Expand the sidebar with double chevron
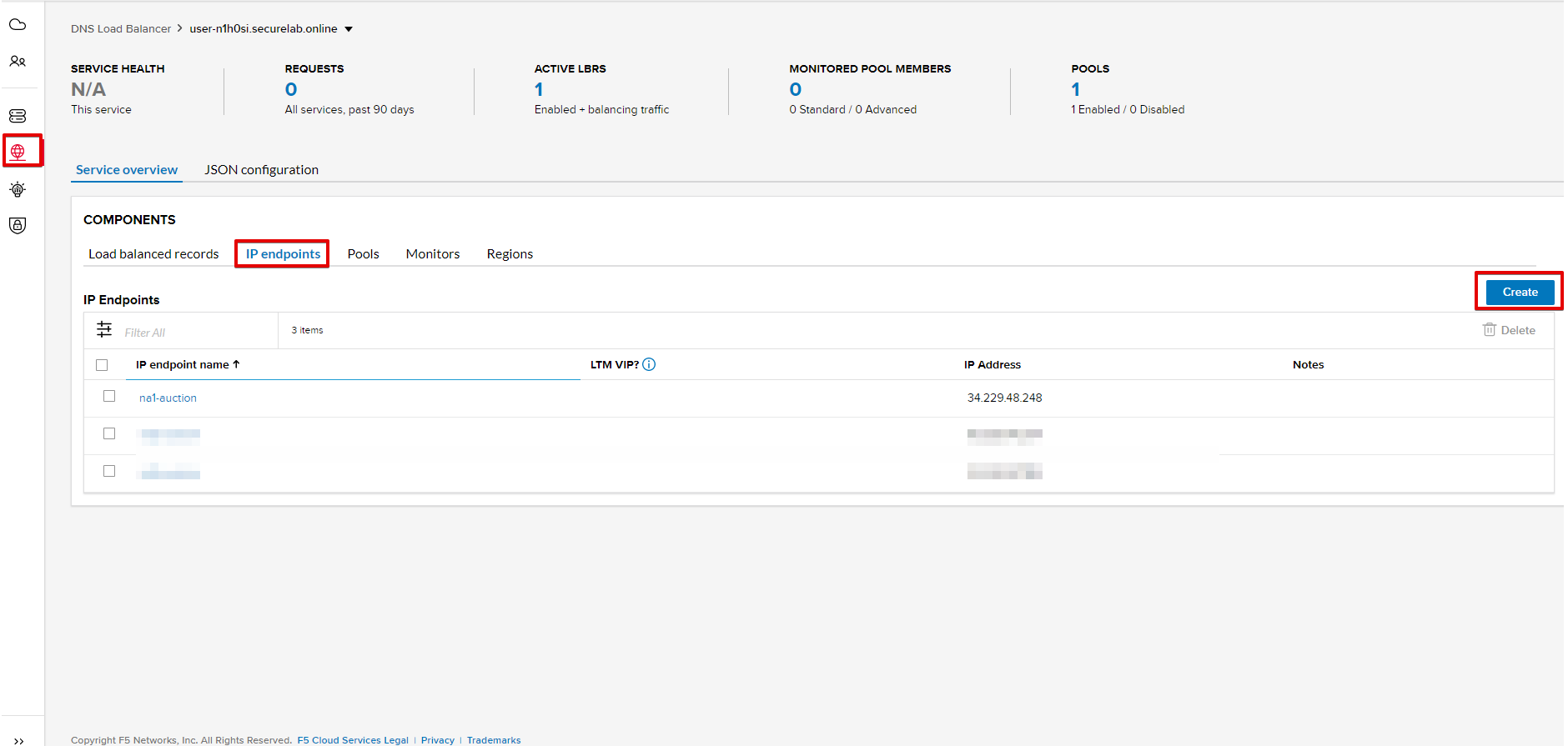 [x=19, y=740]
